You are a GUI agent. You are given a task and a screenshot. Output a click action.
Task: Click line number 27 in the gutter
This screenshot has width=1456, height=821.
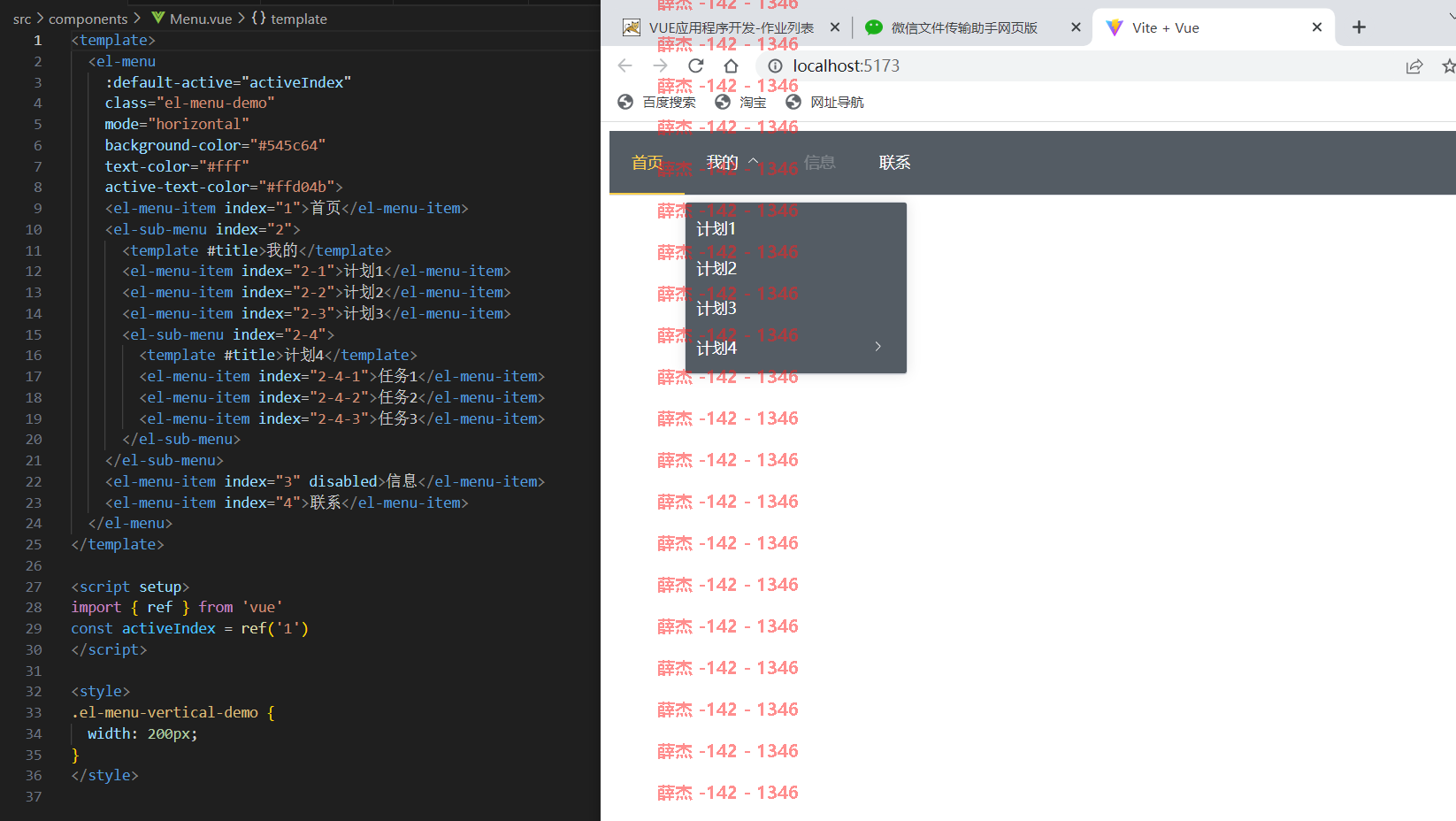pos(34,587)
